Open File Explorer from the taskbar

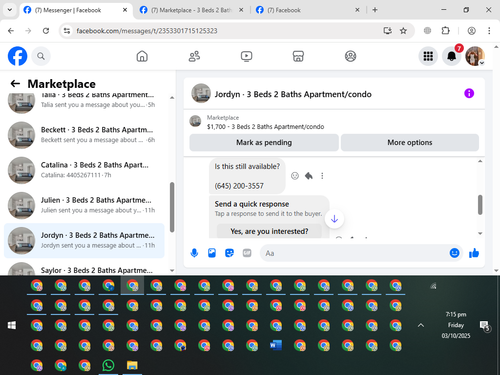click(132, 365)
